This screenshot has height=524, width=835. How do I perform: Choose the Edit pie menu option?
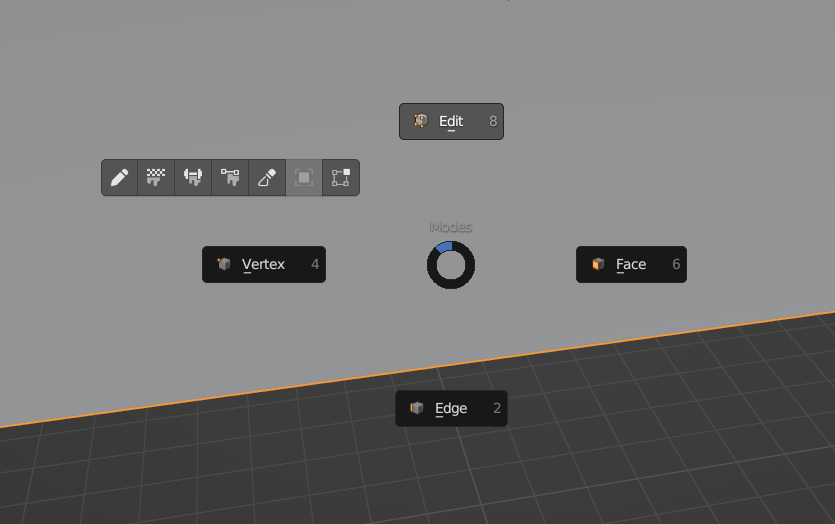point(451,121)
